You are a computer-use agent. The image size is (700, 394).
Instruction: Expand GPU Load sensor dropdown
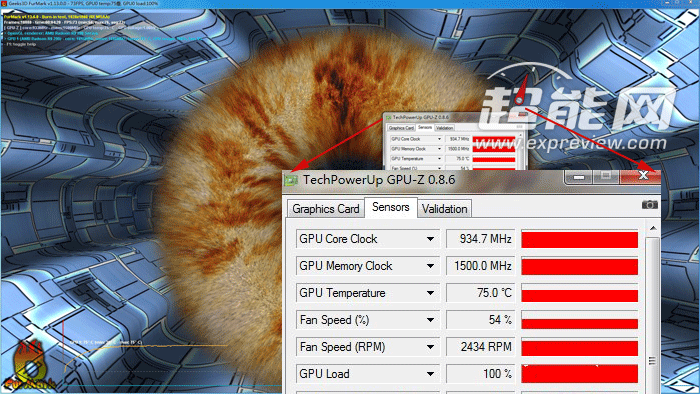(x=430, y=374)
